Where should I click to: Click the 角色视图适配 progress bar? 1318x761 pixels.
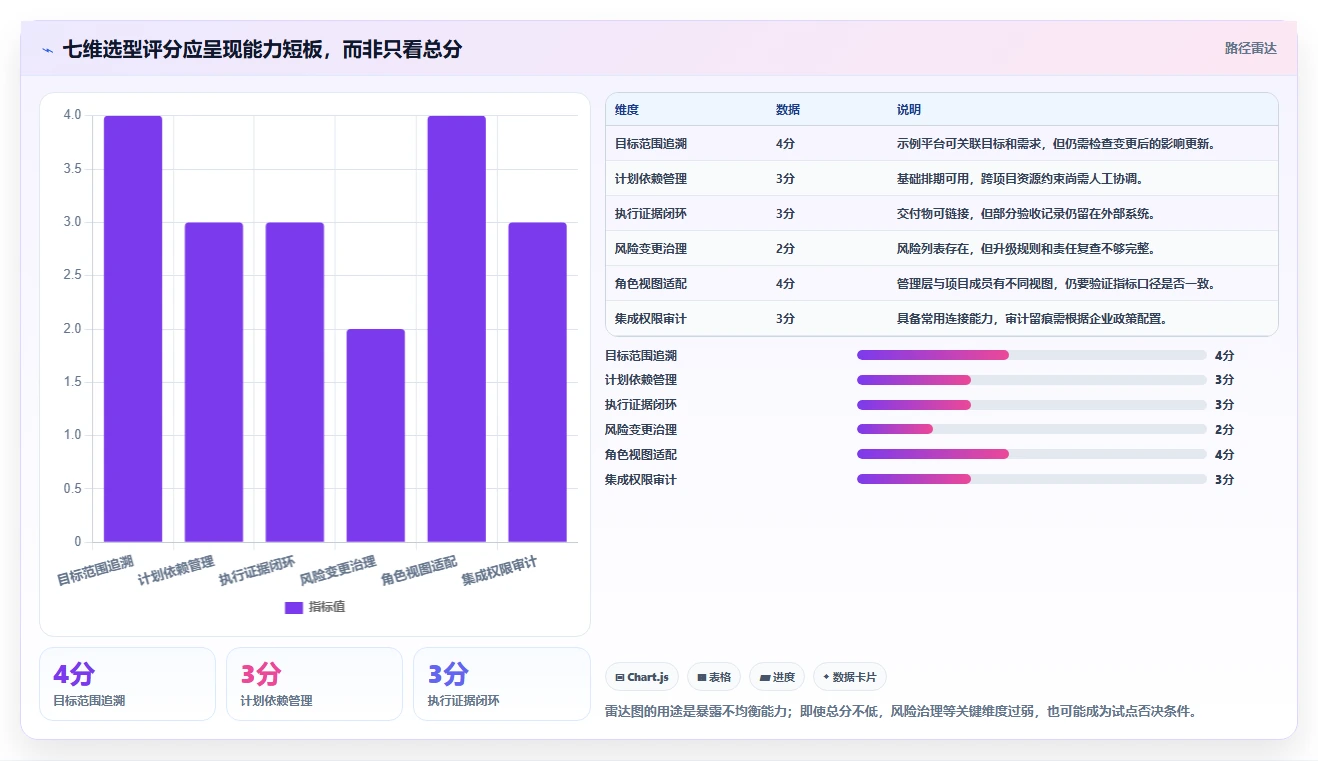[1032, 454]
